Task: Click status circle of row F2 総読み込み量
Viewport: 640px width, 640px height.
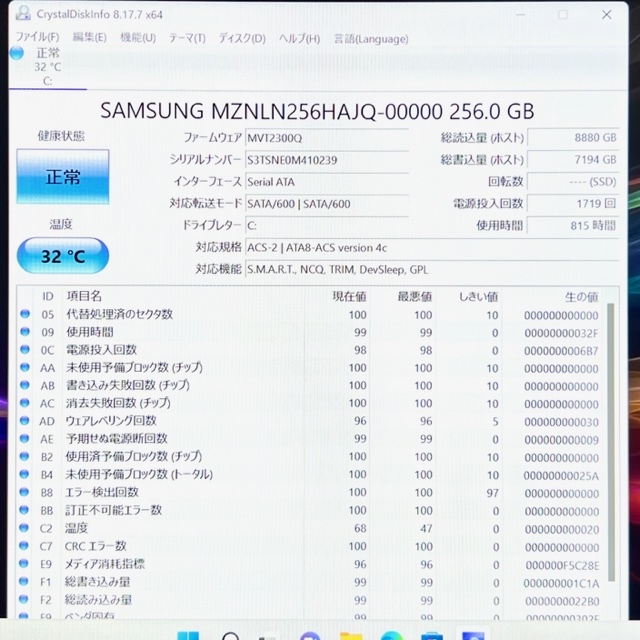Action: tap(24, 599)
